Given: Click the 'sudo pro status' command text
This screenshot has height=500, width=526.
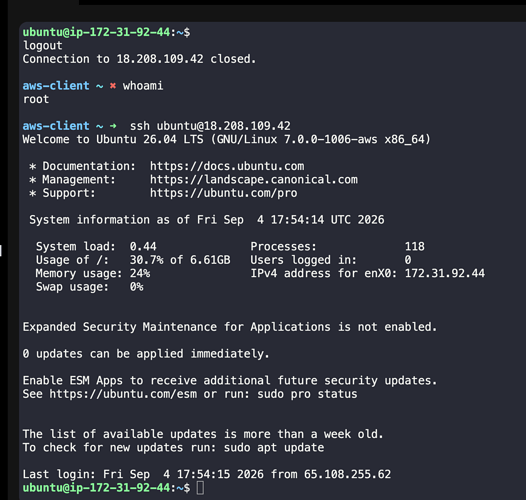Looking at the screenshot, I should point(307,394).
